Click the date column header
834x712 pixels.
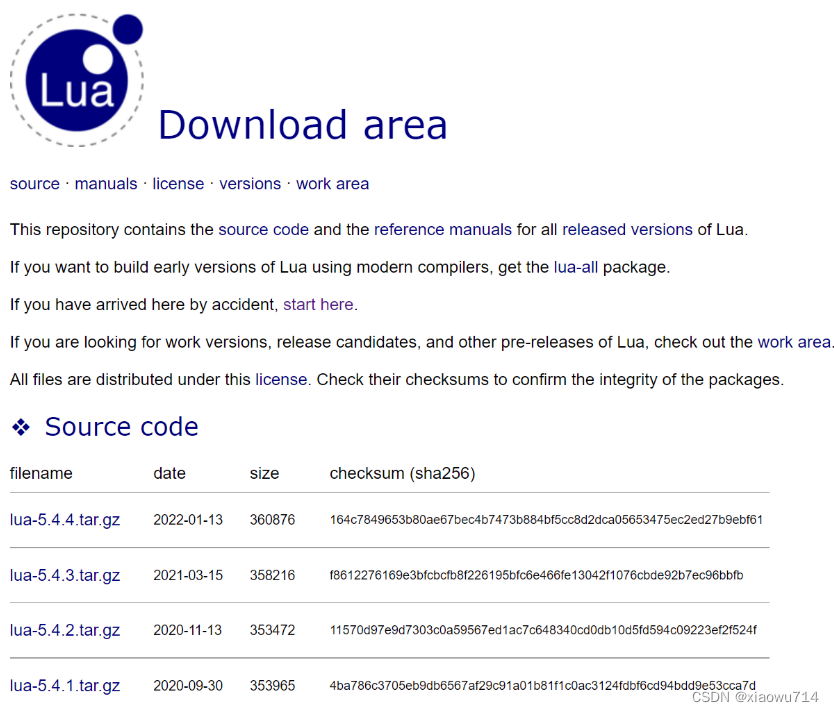click(170, 473)
